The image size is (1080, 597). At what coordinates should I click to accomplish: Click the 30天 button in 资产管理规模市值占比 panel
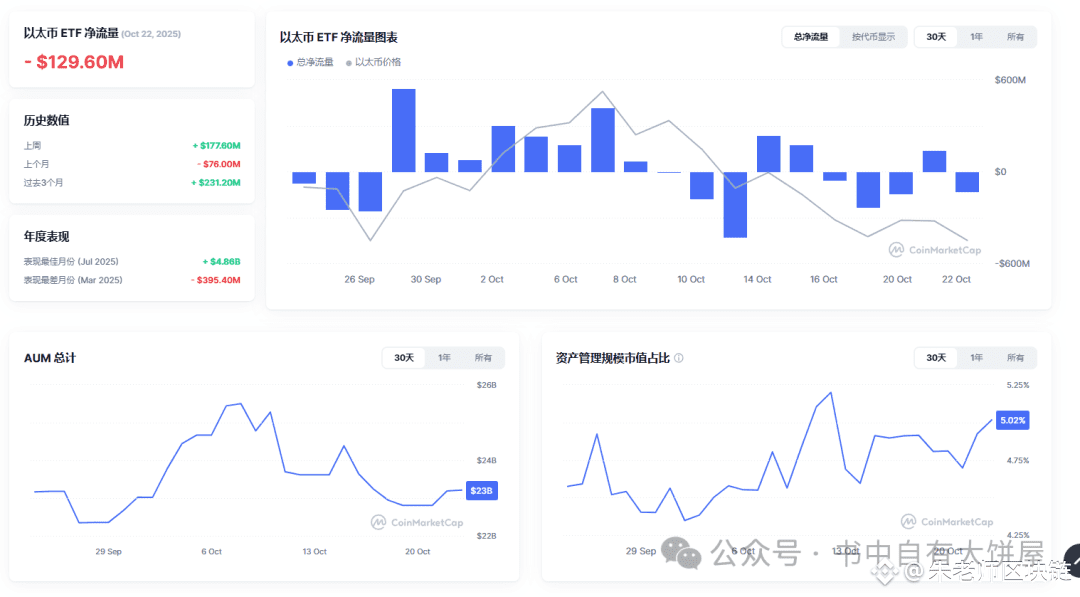pos(935,357)
